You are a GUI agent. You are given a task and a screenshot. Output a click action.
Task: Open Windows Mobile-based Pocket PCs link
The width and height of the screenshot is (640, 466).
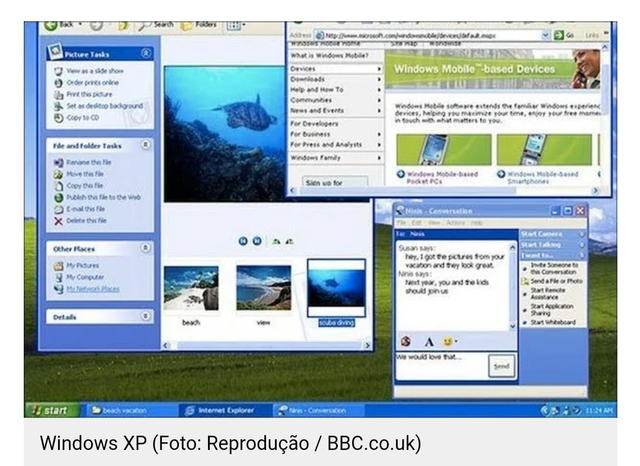tap(442, 178)
